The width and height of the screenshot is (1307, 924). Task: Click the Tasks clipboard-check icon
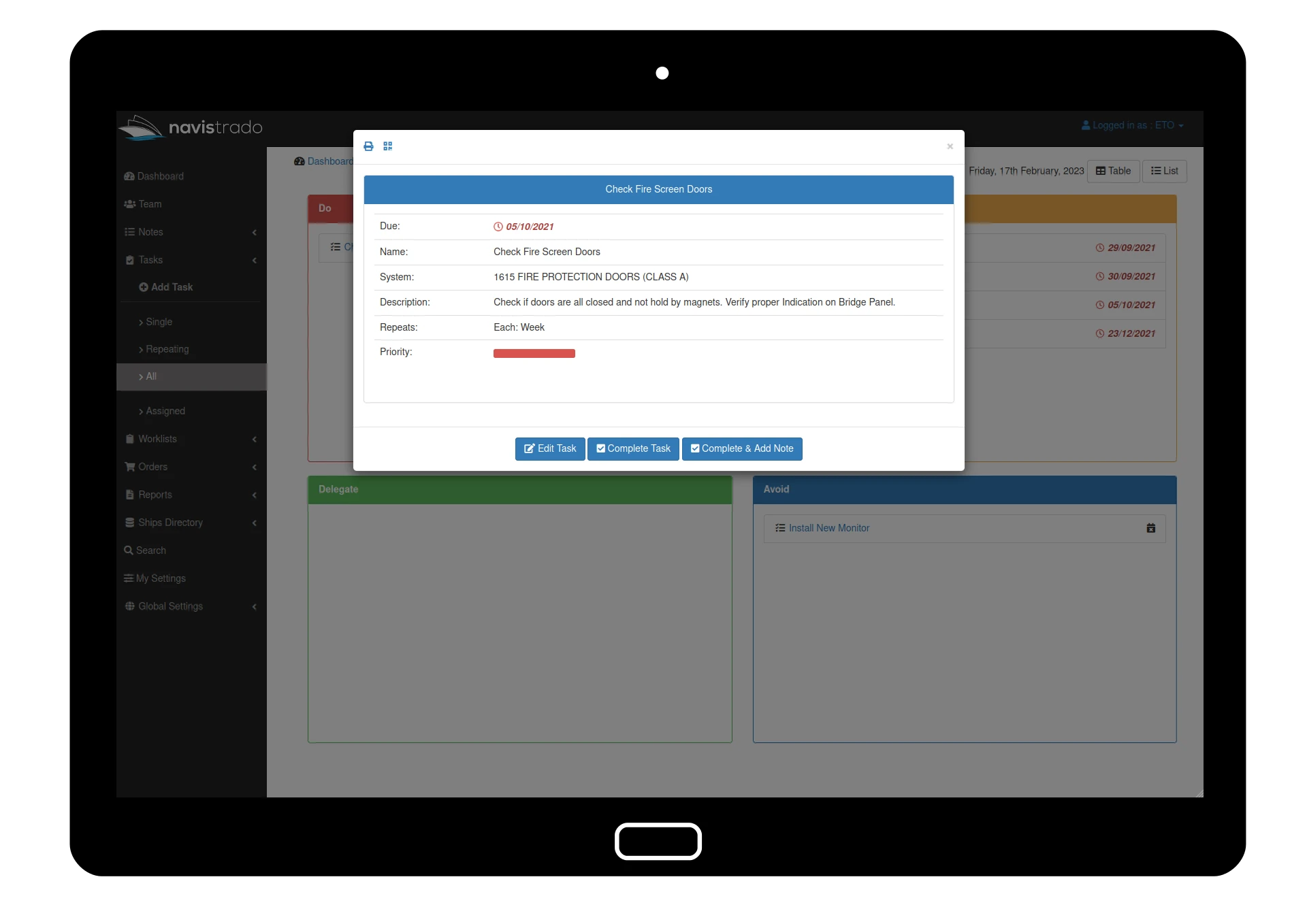129,260
